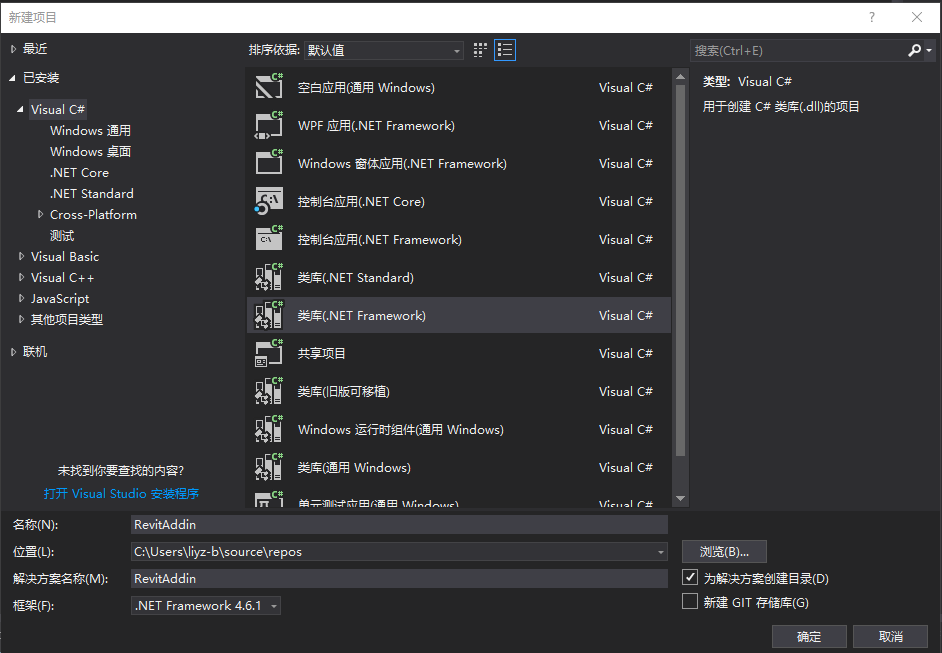This screenshot has width=942, height=653.
Task: Click the Windows 运行时组件 template icon
Action: 269,429
